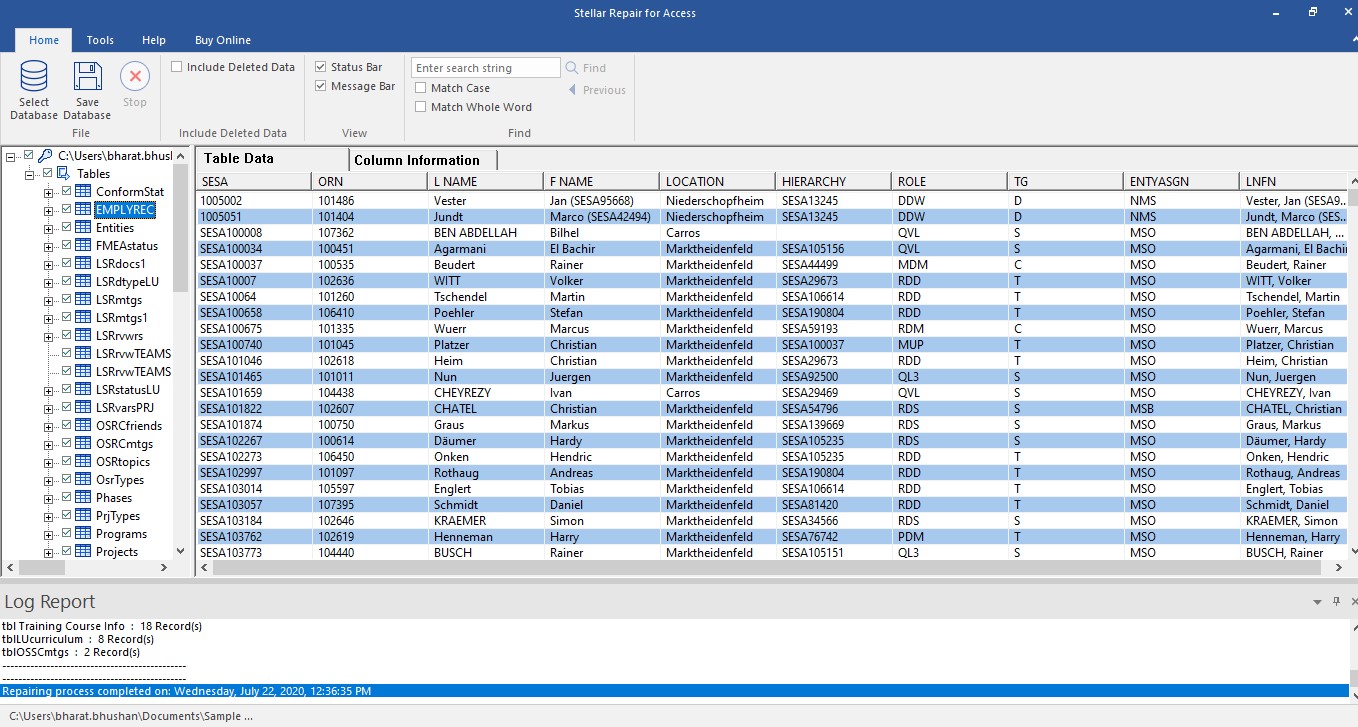Open the Tools ribbon tab

pos(100,40)
